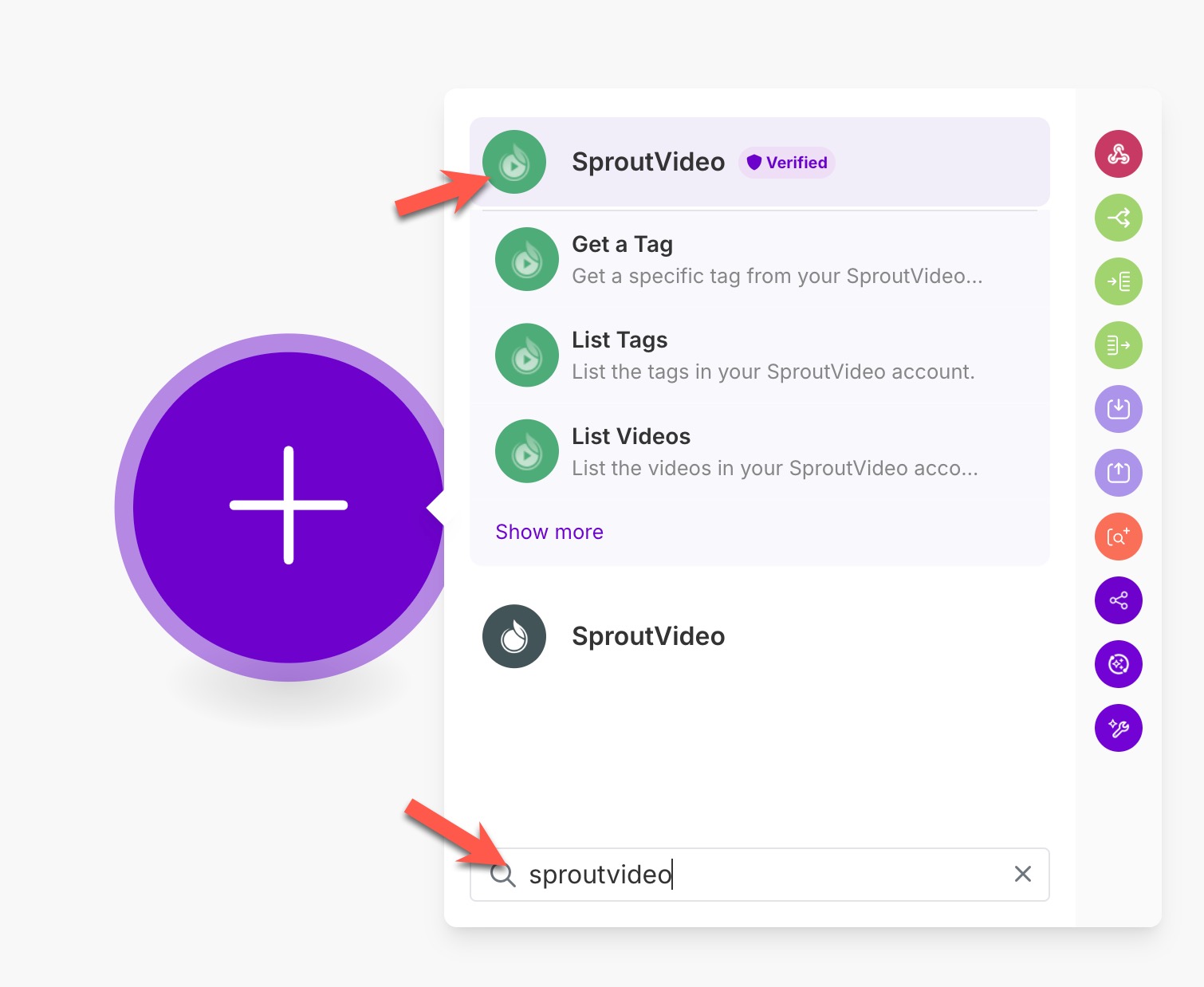Select the purple tools wrench icon

pyautogui.click(x=1118, y=727)
